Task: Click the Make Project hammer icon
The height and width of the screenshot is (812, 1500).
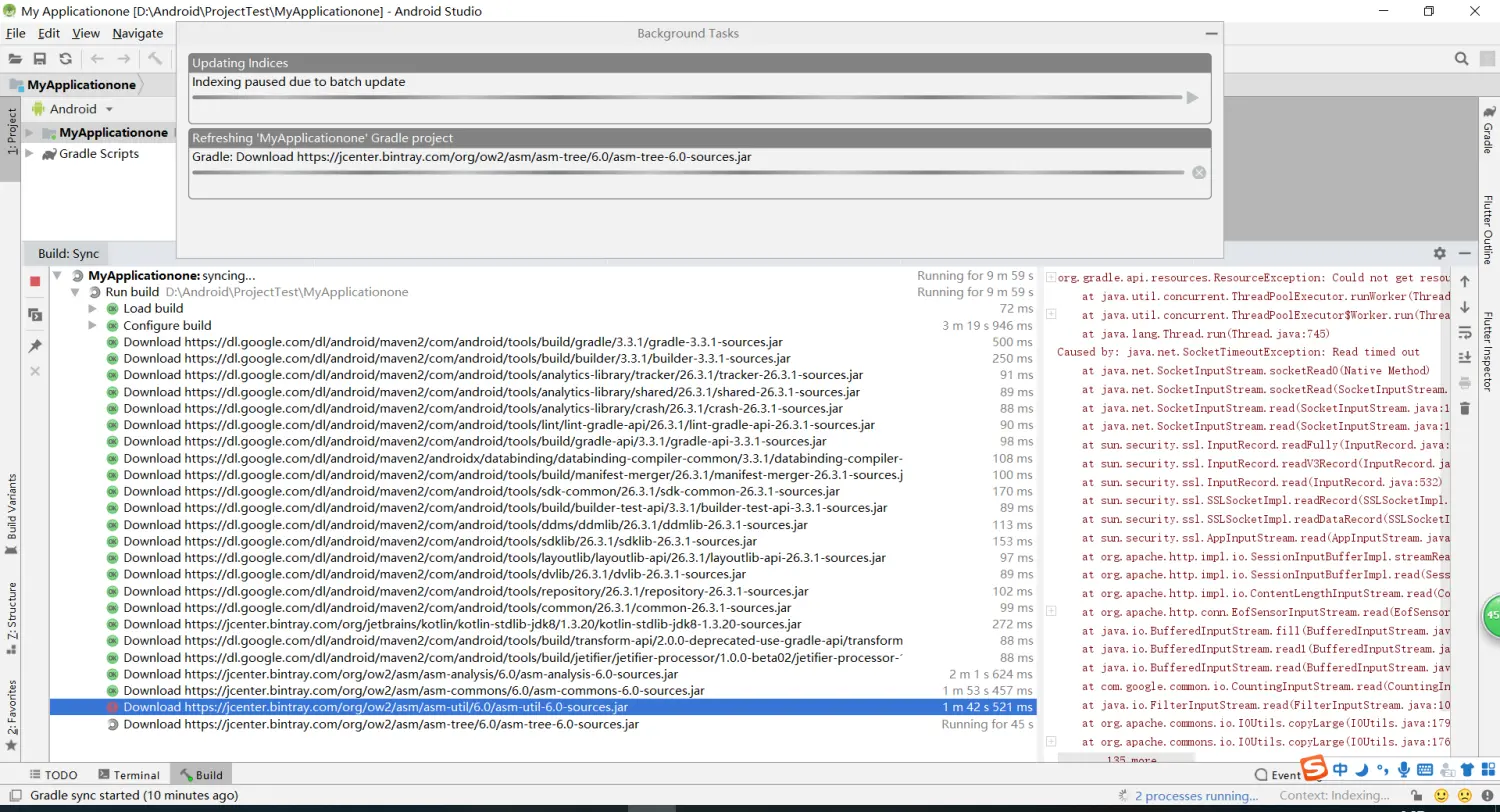Action: coord(155,59)
